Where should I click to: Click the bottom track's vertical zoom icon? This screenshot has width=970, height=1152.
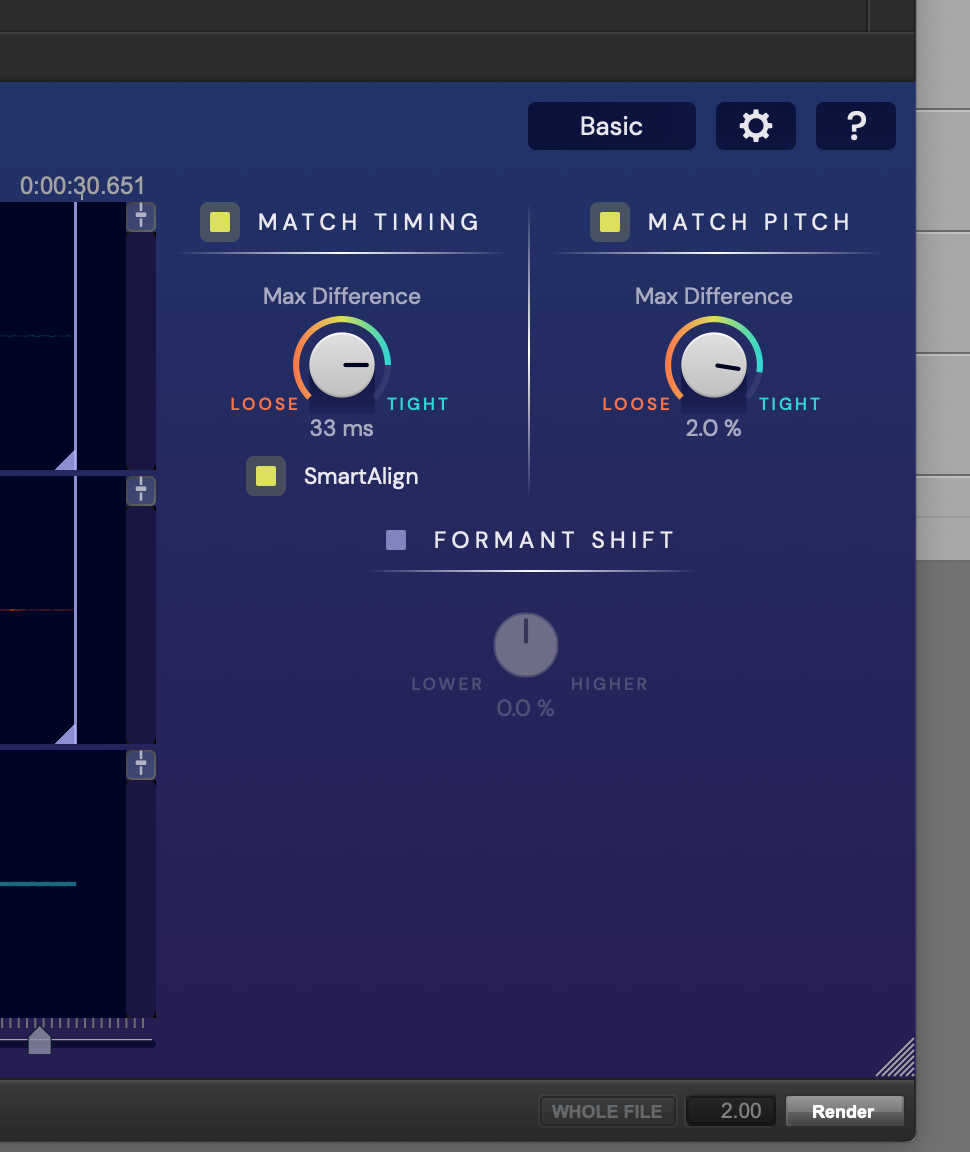[x=141, y=765]
